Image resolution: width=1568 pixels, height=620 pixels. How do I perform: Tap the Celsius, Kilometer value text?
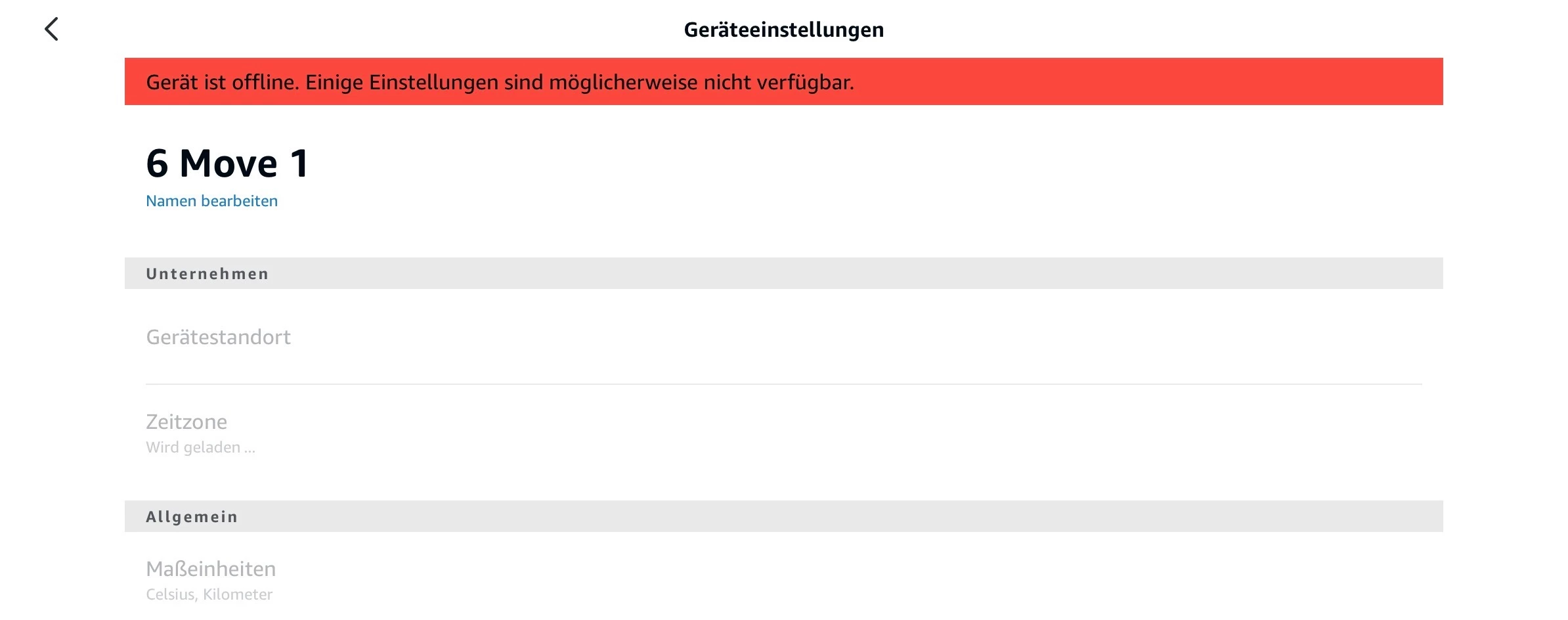(x=209, y=594)
